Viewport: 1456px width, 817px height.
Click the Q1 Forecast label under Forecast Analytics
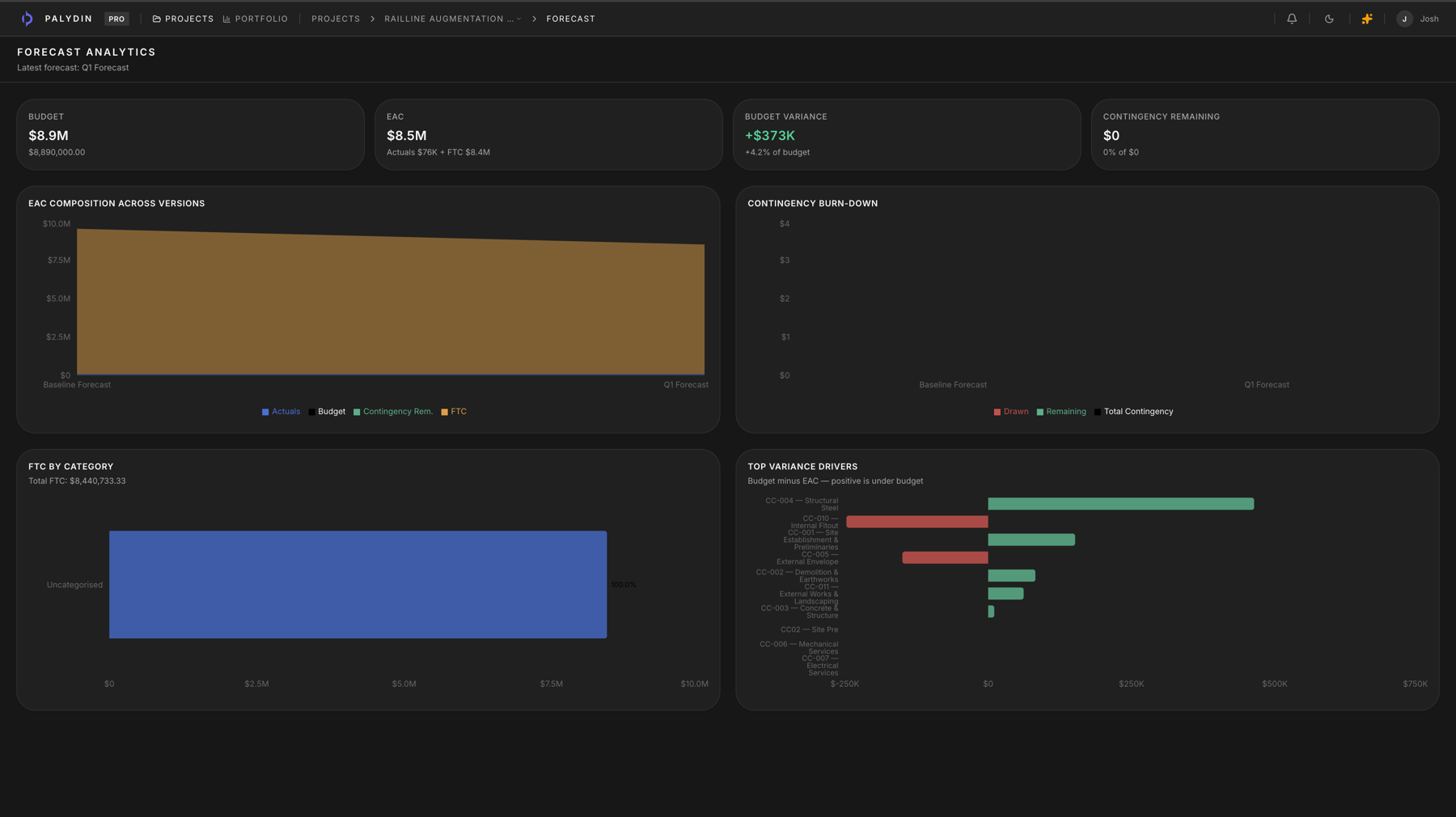(104, 68)
